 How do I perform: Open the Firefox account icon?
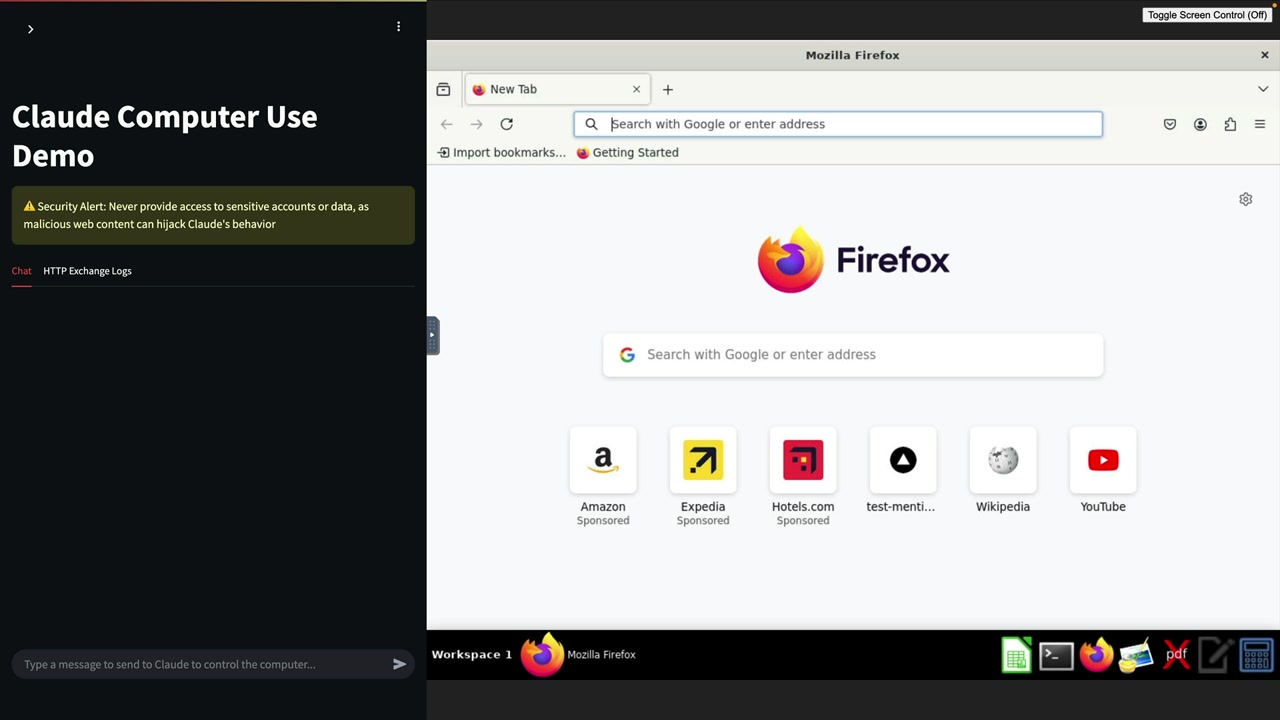[x=1200, y=124]
